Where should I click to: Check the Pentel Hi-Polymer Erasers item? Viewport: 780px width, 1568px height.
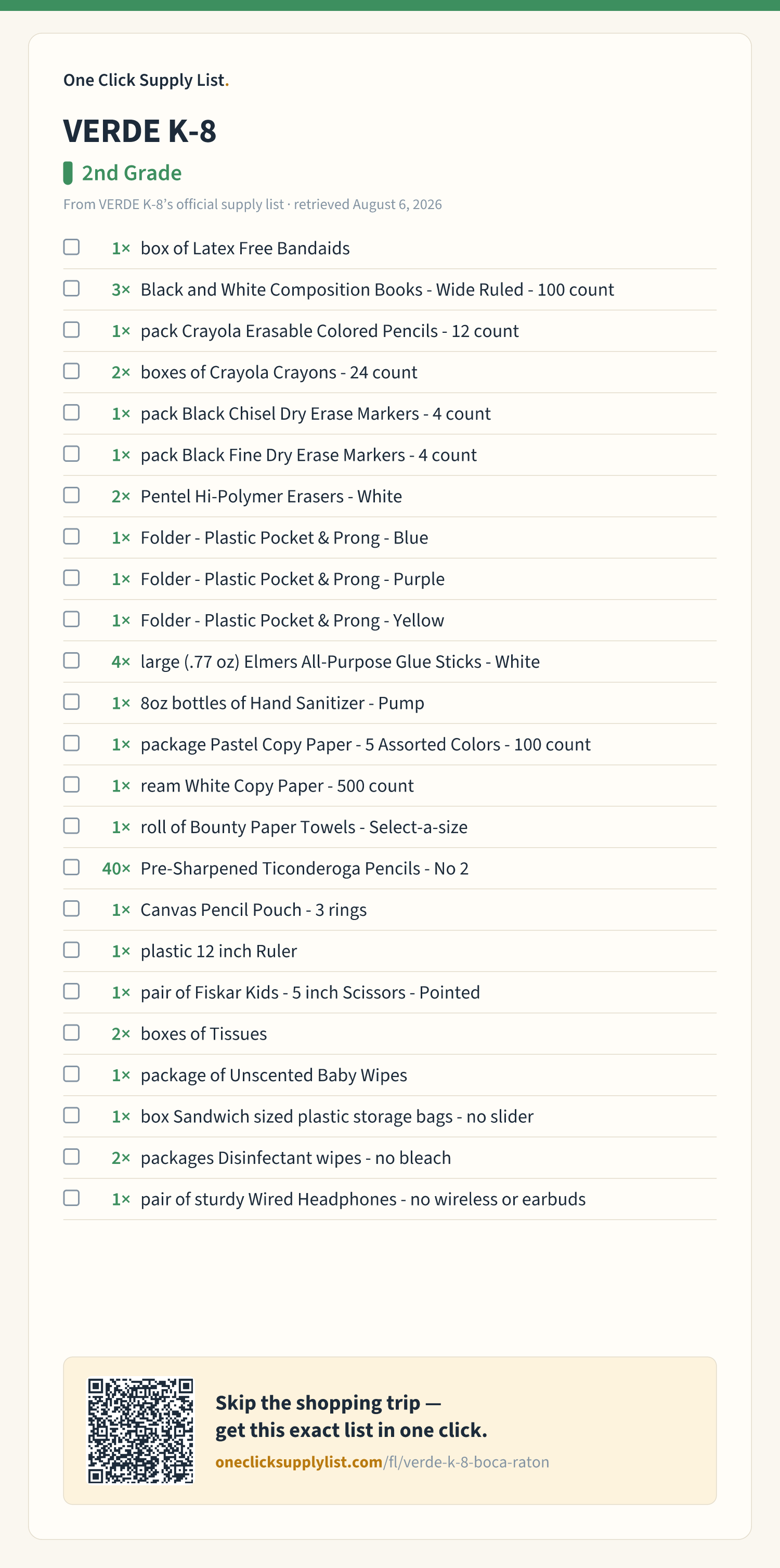71,496
